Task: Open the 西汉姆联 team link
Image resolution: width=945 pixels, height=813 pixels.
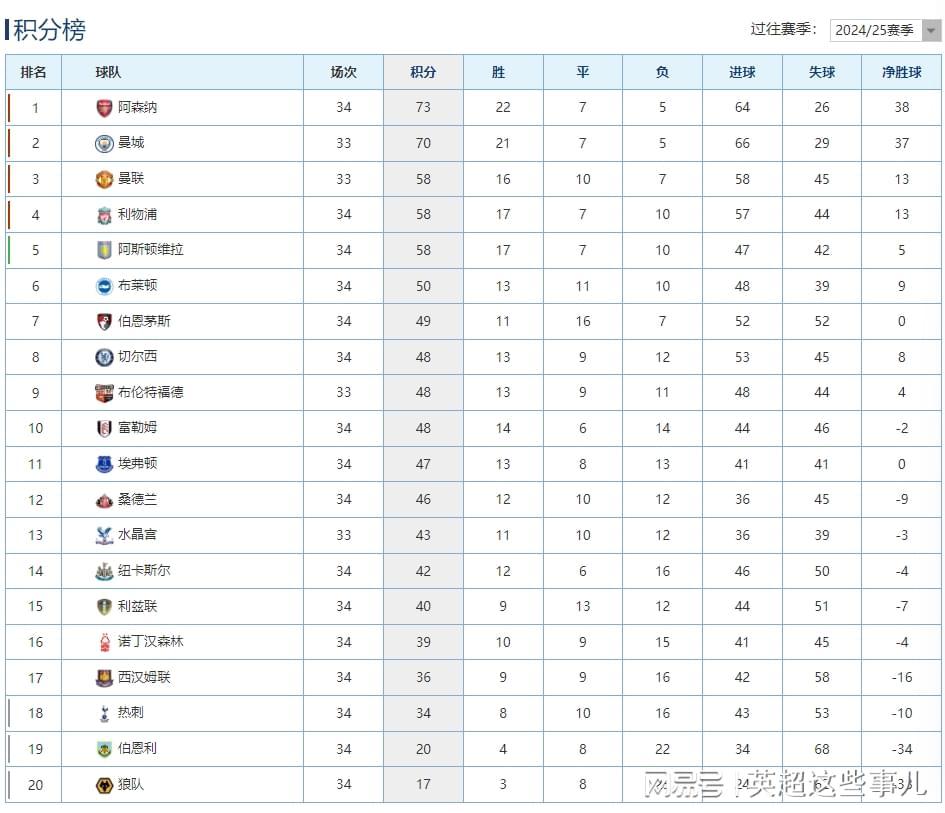Action: coord(144,678)
